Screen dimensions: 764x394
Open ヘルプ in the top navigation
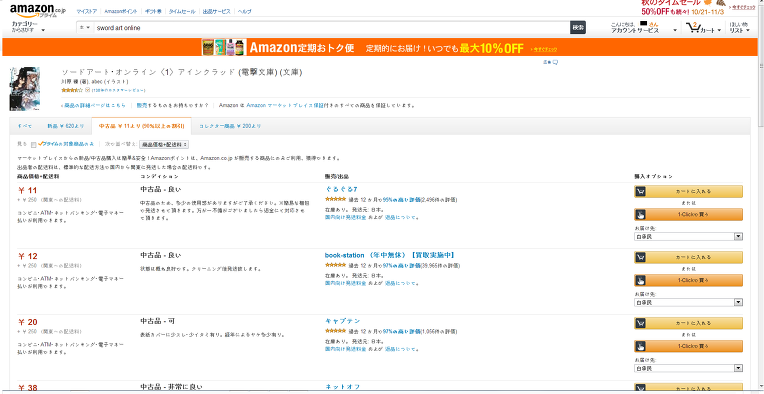[x=244, y=11]
